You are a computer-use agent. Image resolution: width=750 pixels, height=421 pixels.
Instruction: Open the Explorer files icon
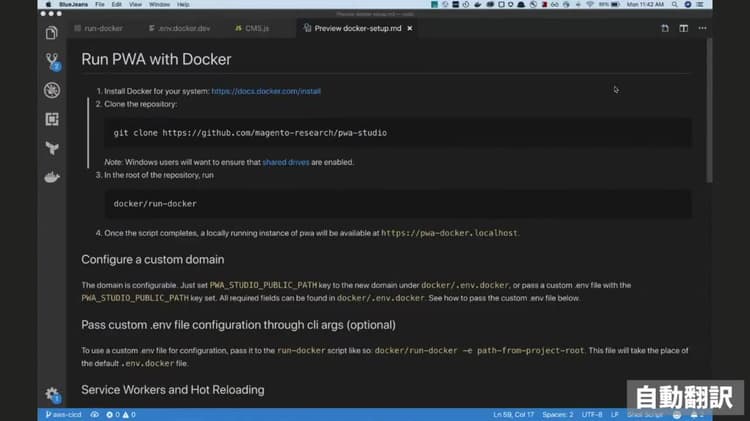tap(52, 33)
